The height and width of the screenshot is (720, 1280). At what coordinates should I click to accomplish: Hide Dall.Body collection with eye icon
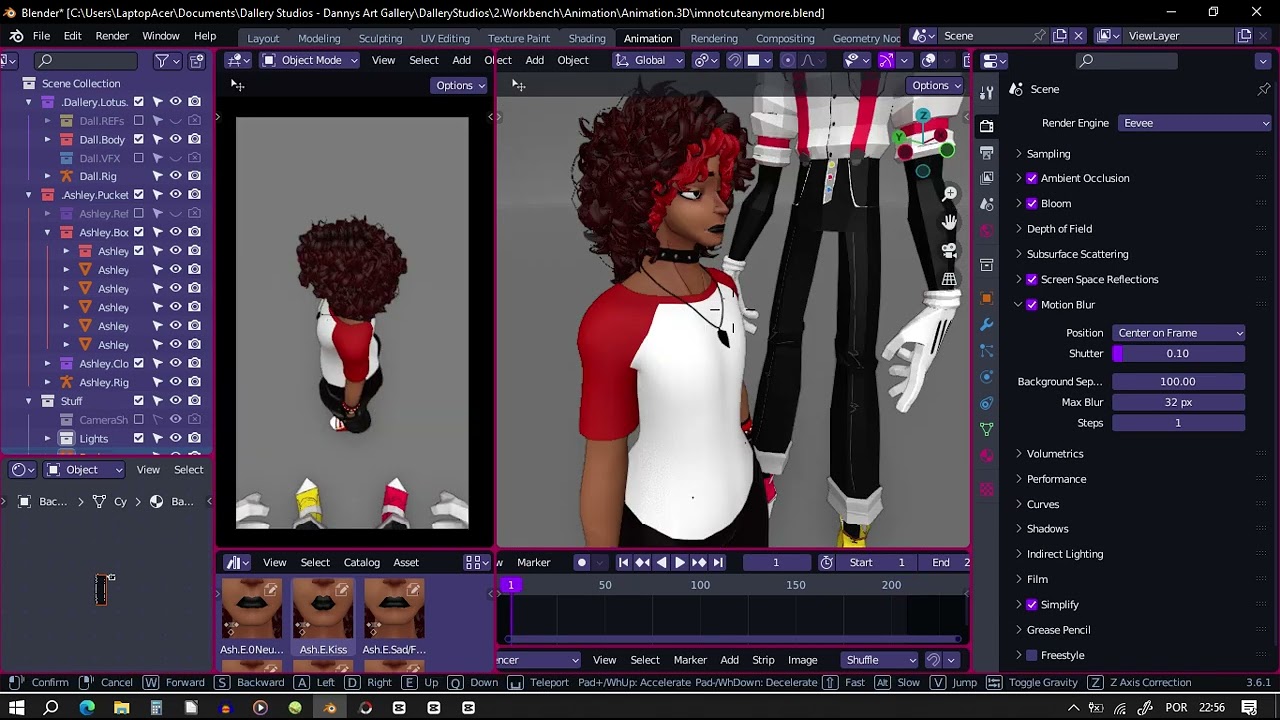[176, 139]
